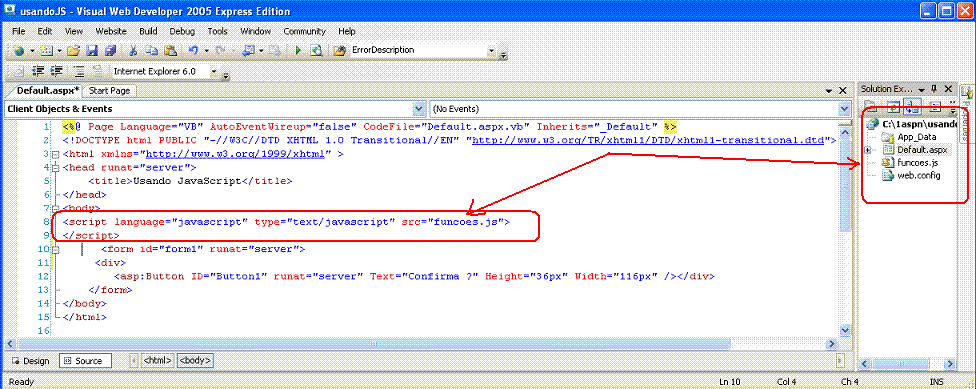The height and width of the screenshot is (389, 976).
Task: Open the File menu
Action: click(19, 31)
